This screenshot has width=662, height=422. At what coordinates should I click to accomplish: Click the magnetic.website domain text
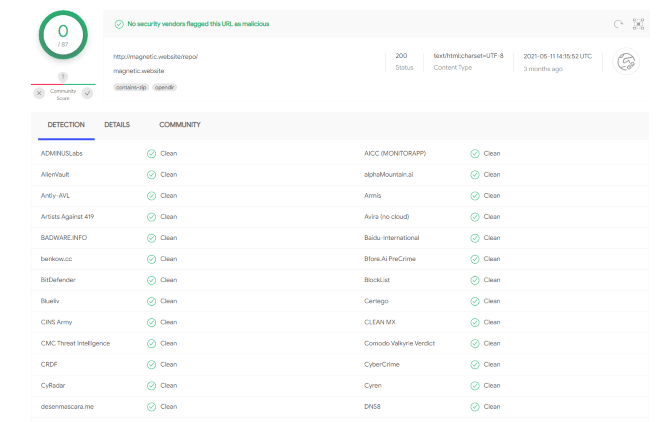141,71
